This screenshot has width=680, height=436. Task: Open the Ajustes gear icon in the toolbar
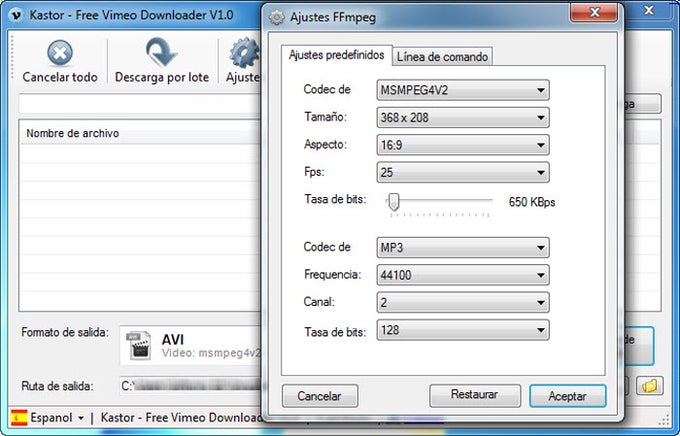244,53
